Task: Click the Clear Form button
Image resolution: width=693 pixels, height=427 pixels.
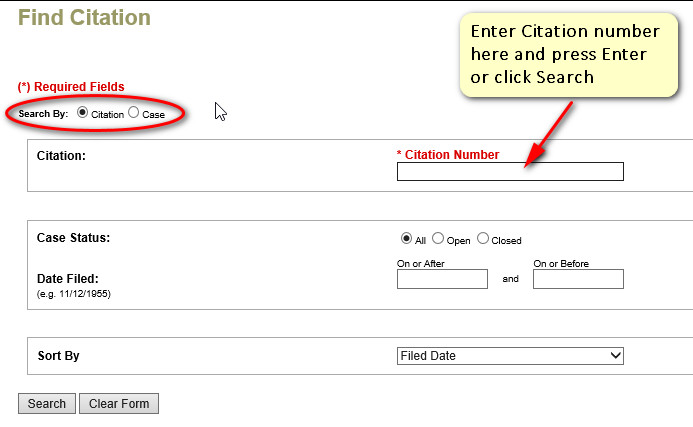Action: tap(119, 404)
